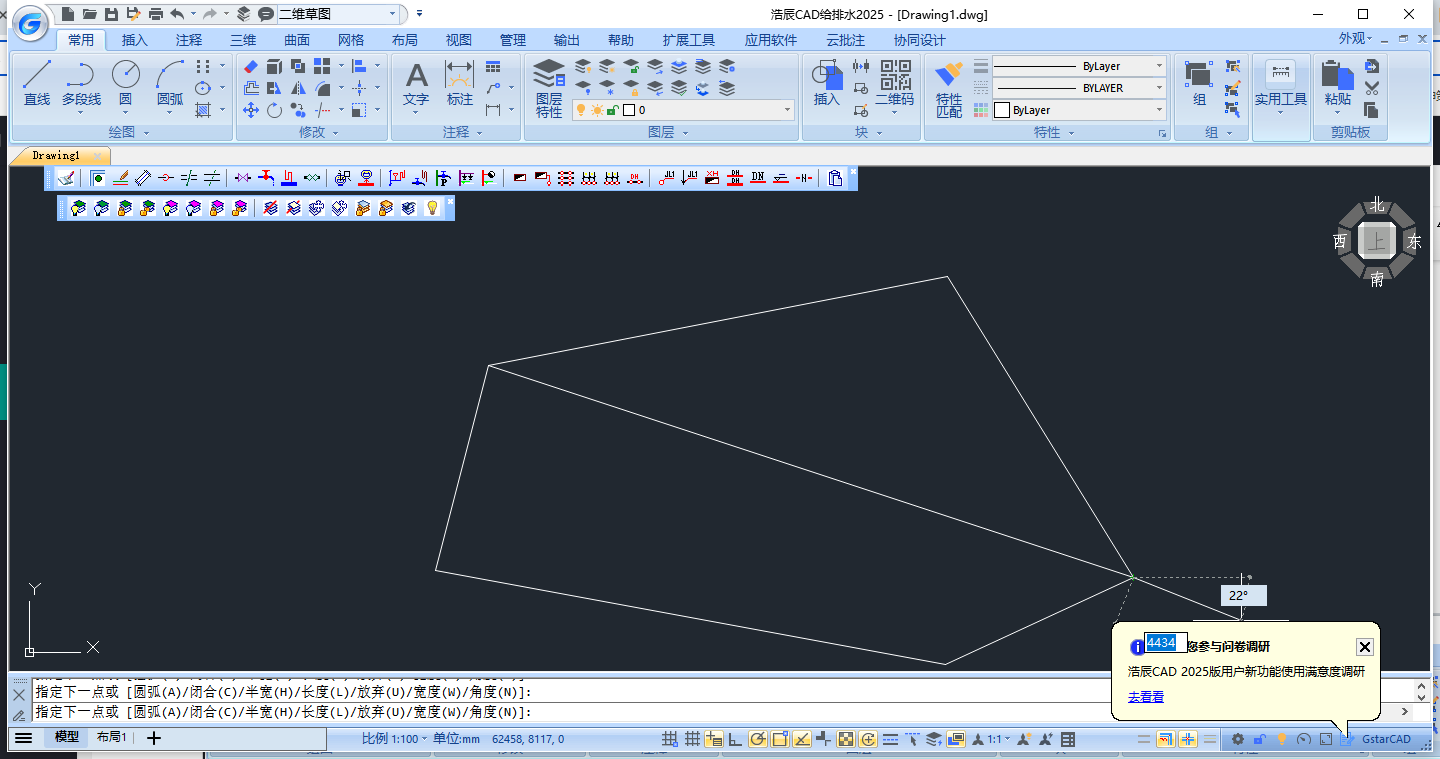Click the 特性匹配 match properties tool

[x=949, y=88]
